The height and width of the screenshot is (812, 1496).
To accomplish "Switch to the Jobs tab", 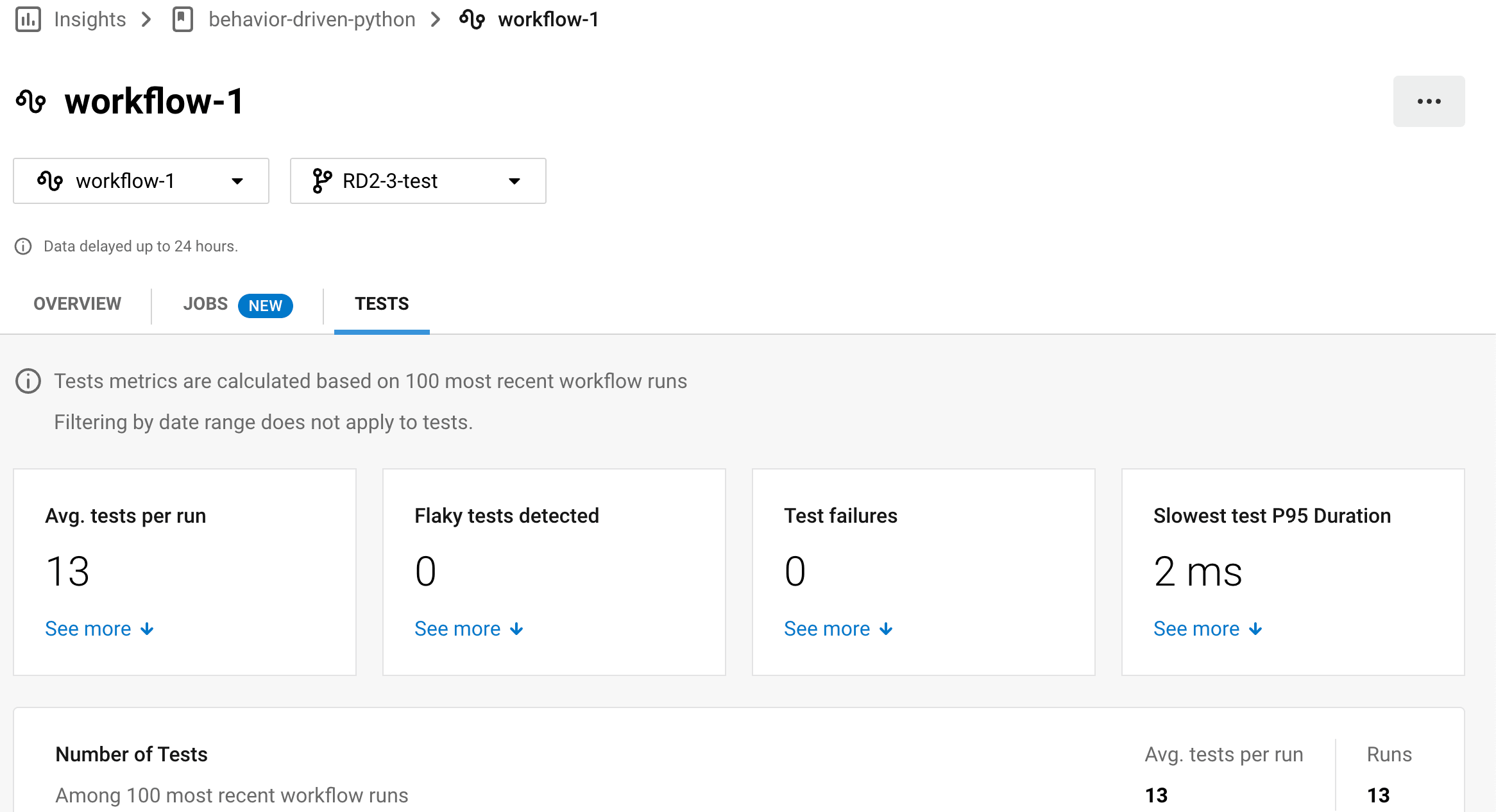I will (205, 303).
